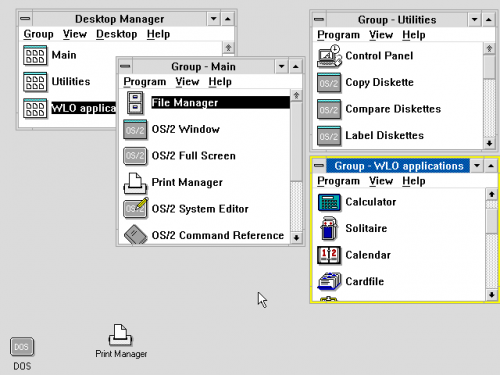Viewport: 500px width, 375px height.
Task: Open the Help menu in WLO applications window
Action: [x=414, y=181]
